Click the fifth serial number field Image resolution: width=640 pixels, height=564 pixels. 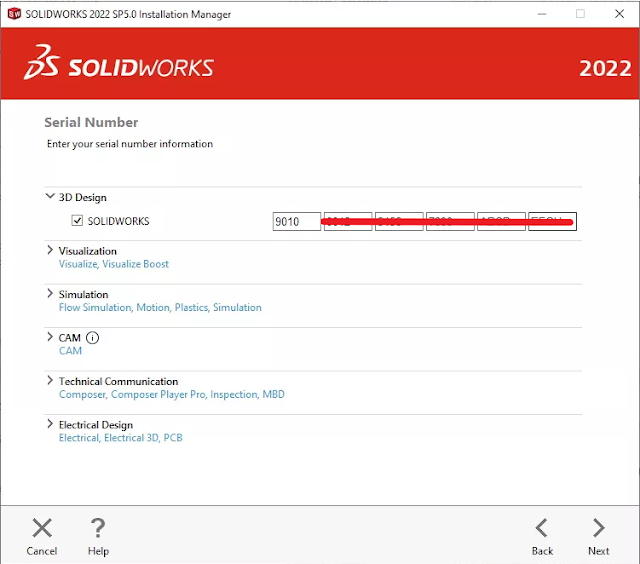[x=501, y=222]
